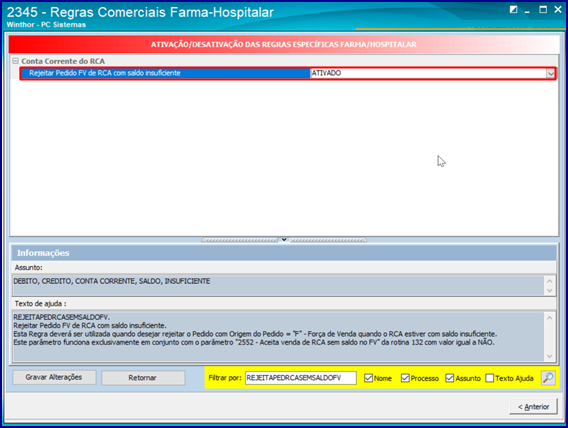Toggle the Processo filter checkbox
The width and height of the screenshot is (568, 428).
(405, 378)
